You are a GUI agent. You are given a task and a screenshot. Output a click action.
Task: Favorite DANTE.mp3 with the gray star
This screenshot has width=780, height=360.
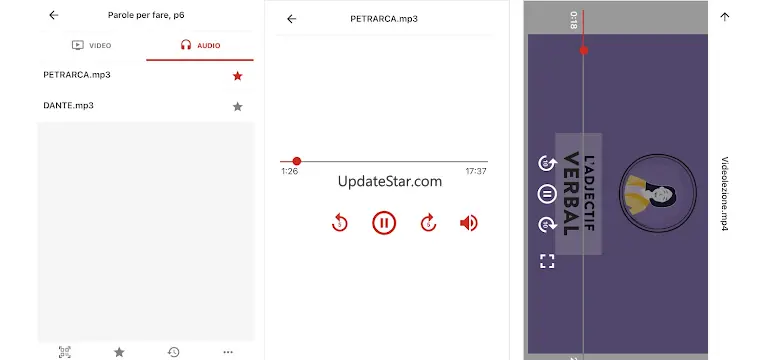tap(238, 106)
